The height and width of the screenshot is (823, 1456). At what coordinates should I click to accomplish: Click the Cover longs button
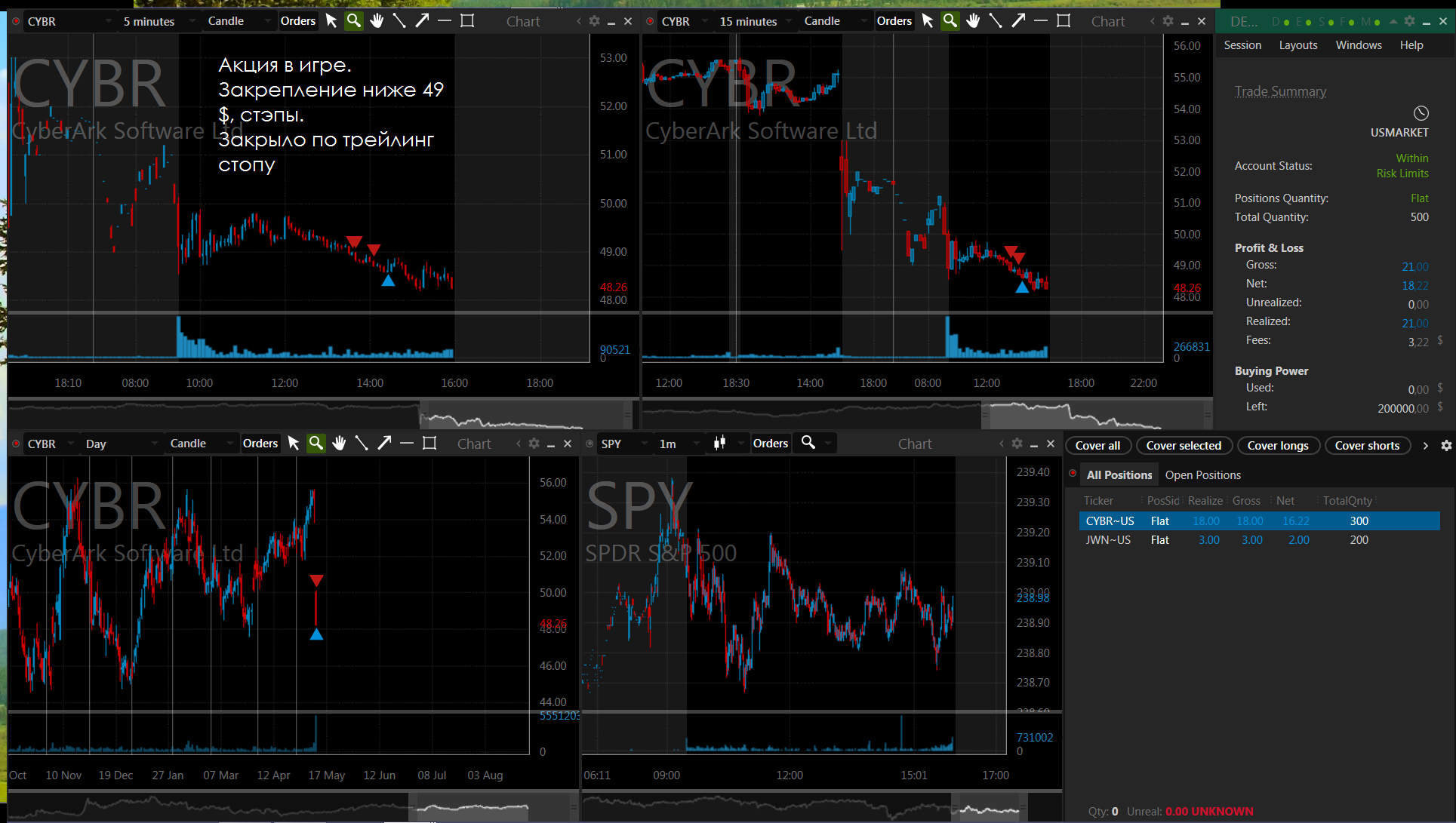pos(1278,446)
